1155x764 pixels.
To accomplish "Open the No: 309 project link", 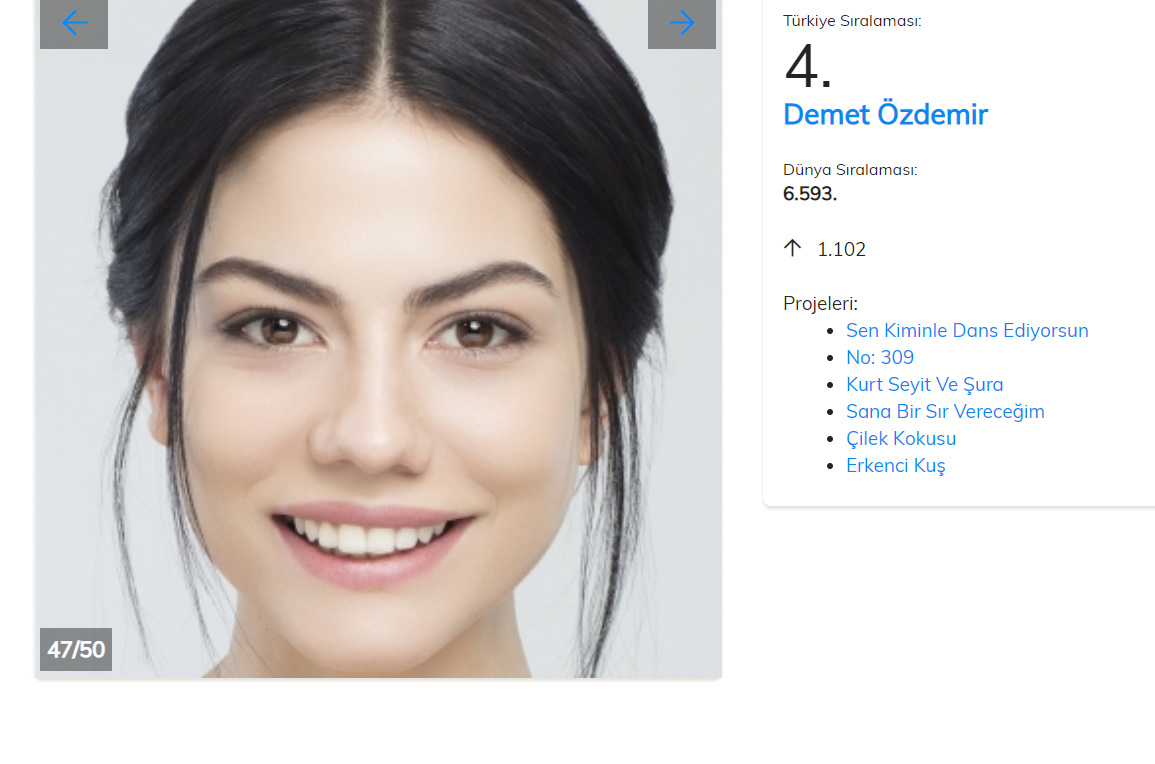I will click(880, 357).
